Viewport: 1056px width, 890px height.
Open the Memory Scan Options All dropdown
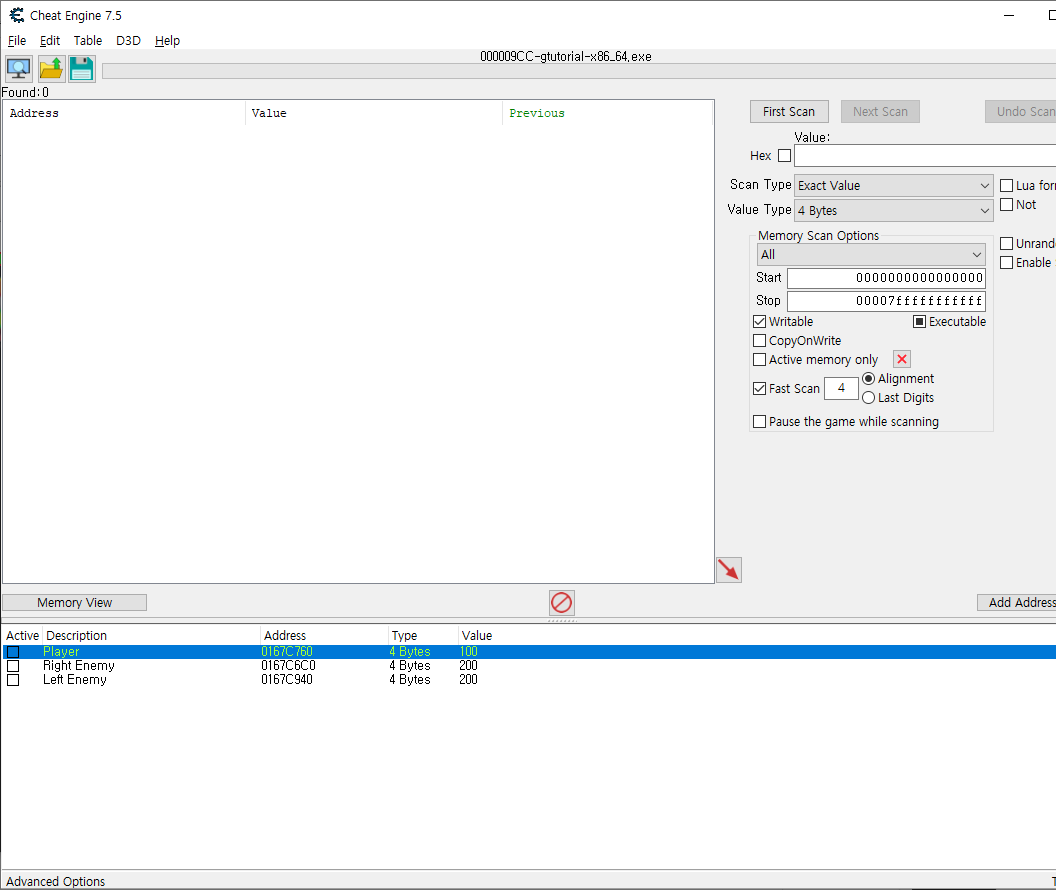coord(871,254)
